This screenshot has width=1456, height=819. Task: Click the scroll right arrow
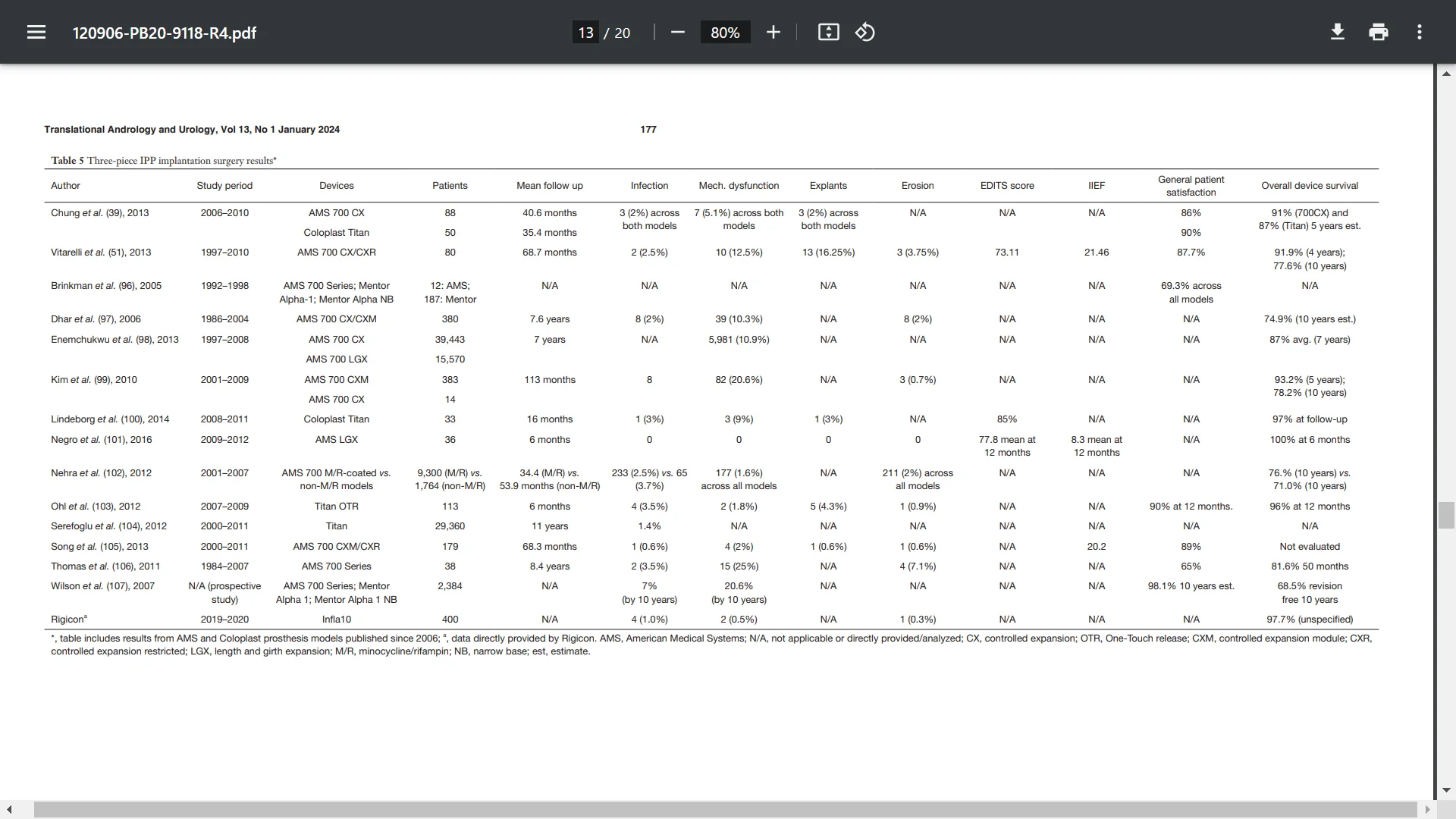[x=1428, y=810]
